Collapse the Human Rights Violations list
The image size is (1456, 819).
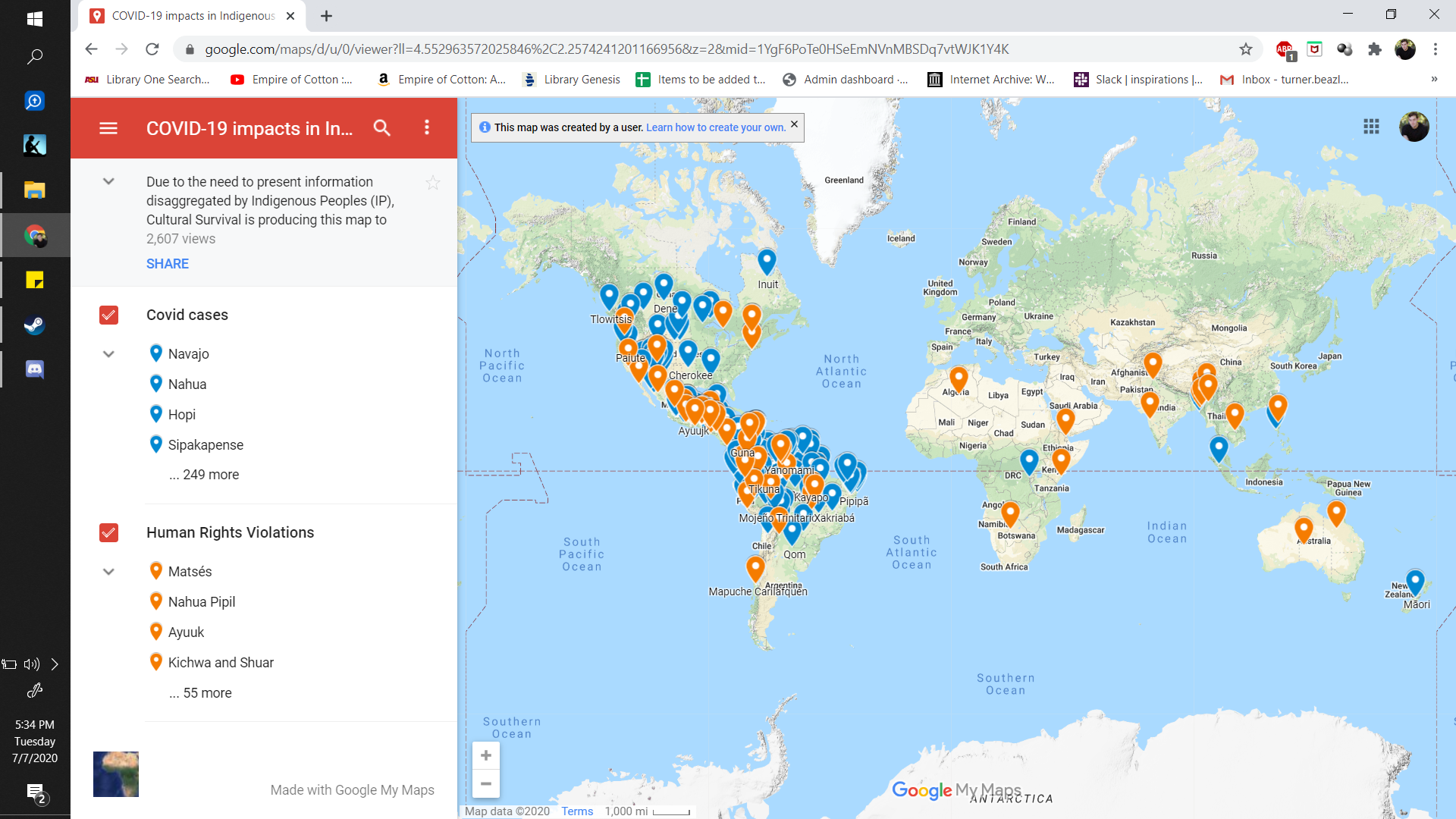tap(108, 572)
